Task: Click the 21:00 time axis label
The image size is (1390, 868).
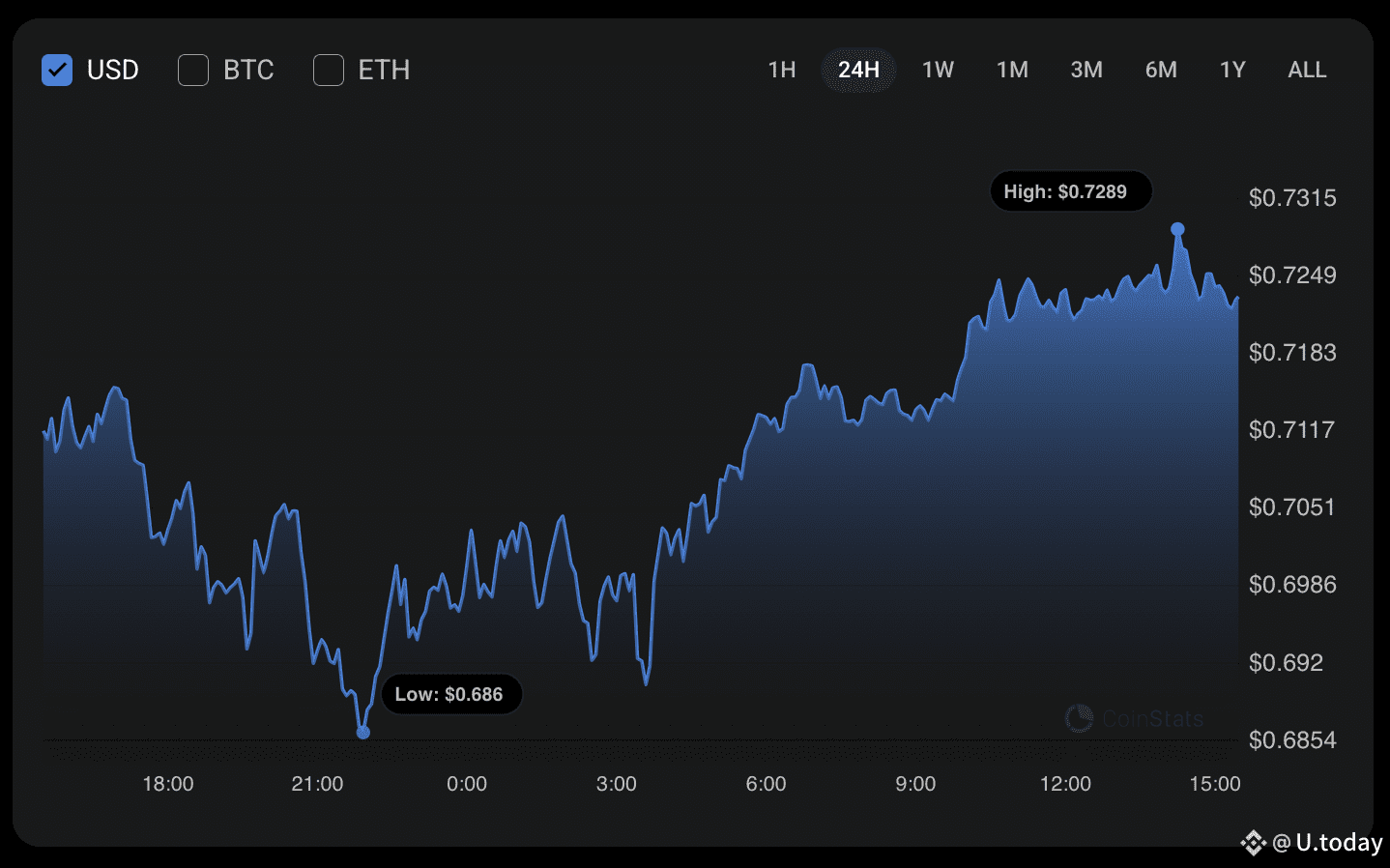Action: click(317, 784)
